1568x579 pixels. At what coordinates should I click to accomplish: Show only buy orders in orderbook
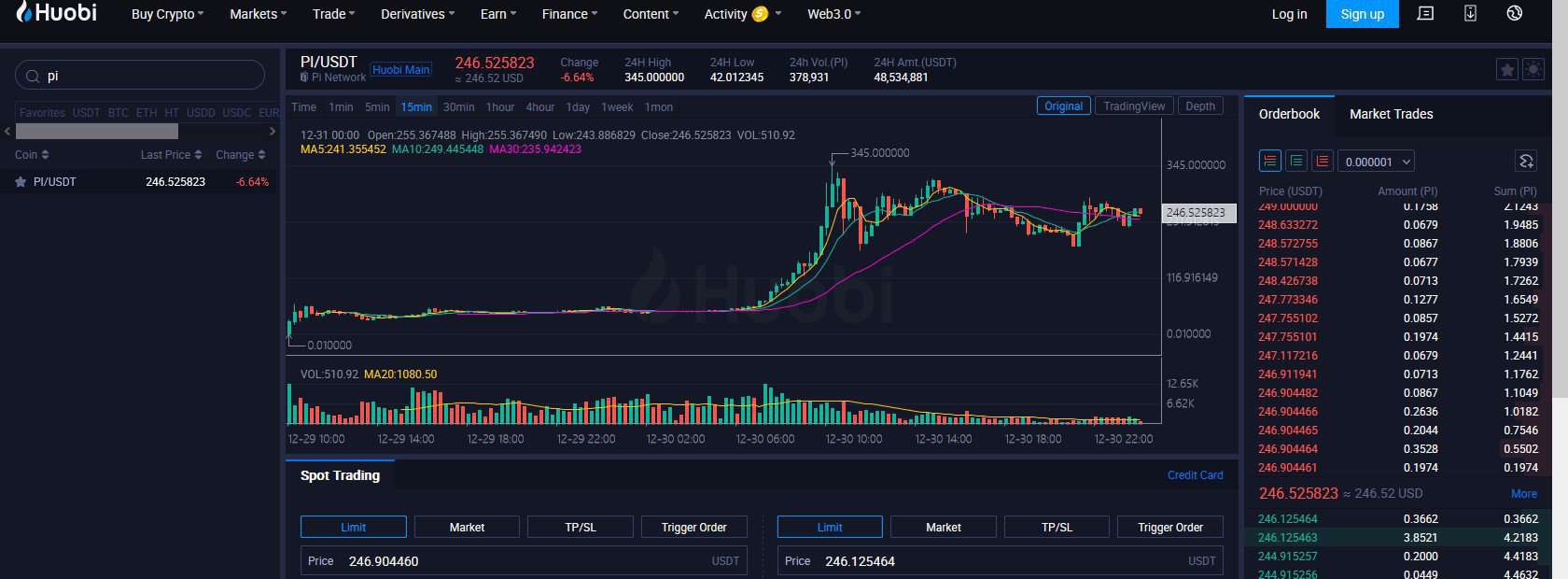pyautogui.click(x=1296, y=161)
